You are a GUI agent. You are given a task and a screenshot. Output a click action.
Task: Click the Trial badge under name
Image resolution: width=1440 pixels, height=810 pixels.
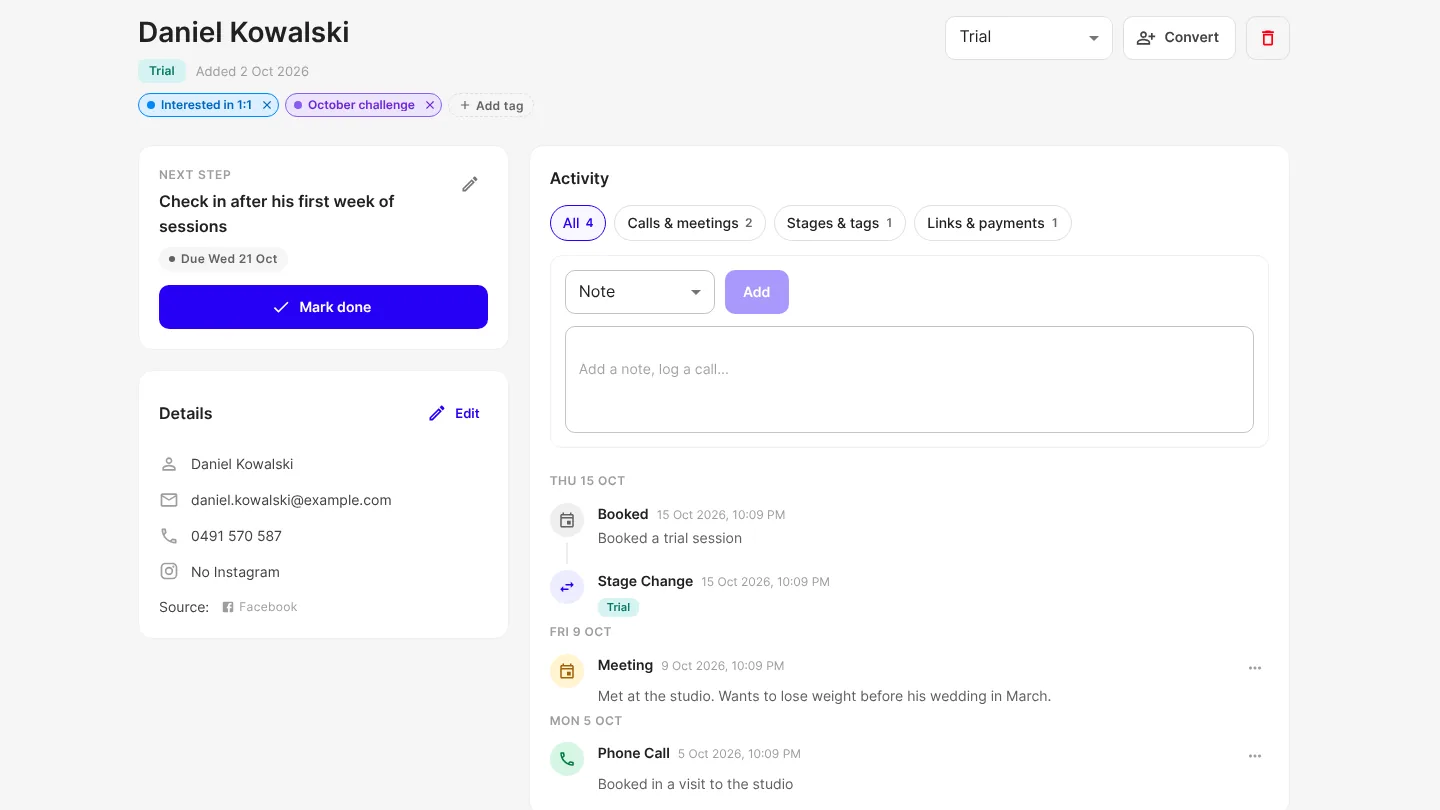162,71
